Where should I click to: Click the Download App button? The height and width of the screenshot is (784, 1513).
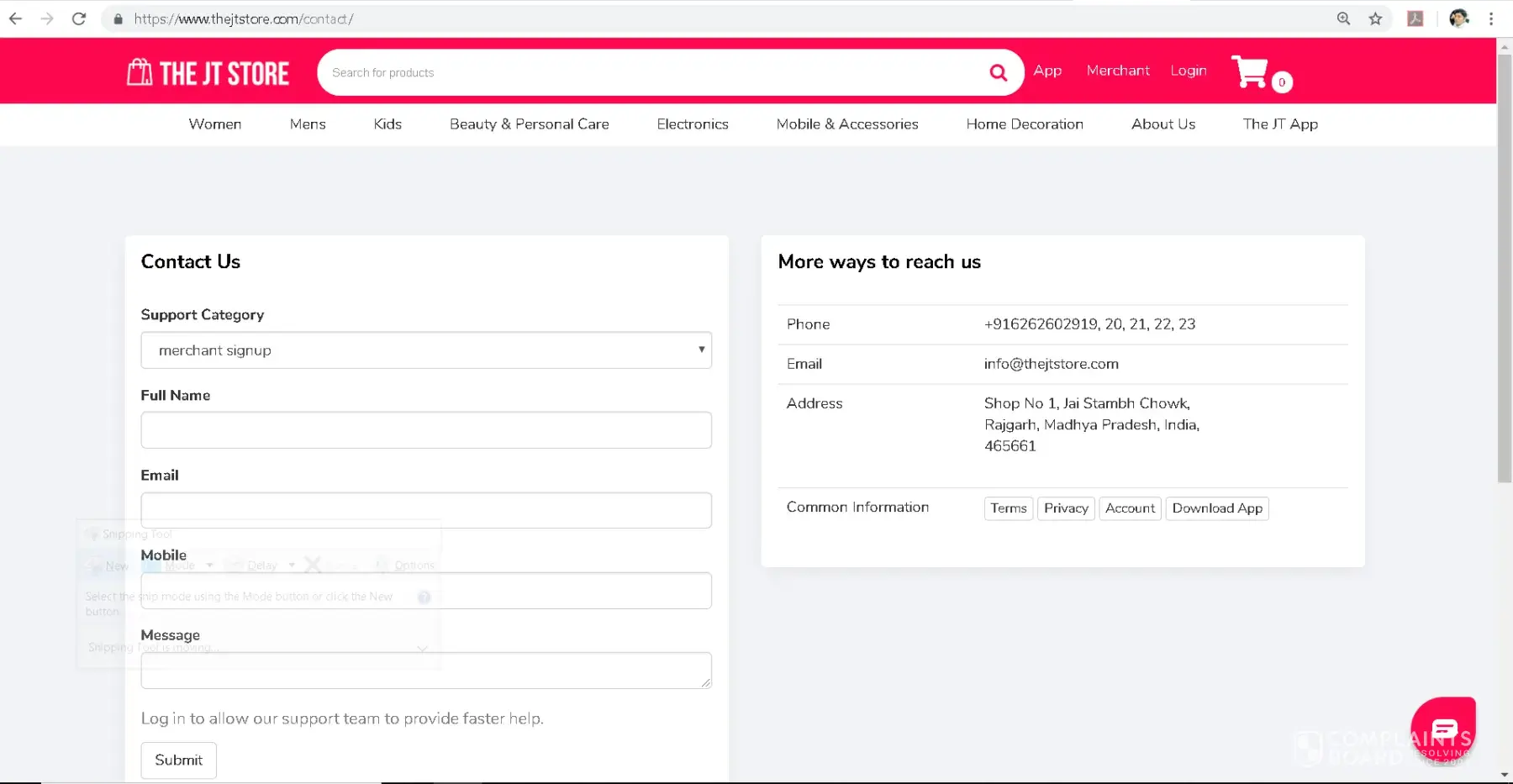(x=1217, y=508)
